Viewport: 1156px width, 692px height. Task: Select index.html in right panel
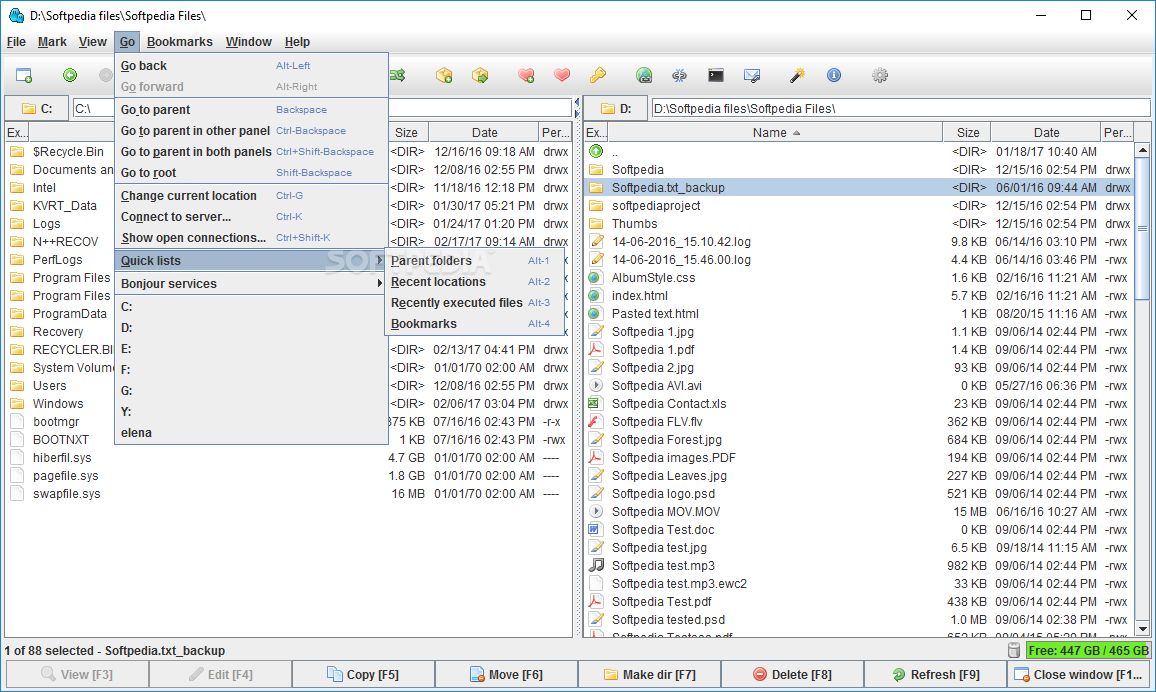(860, 296)
